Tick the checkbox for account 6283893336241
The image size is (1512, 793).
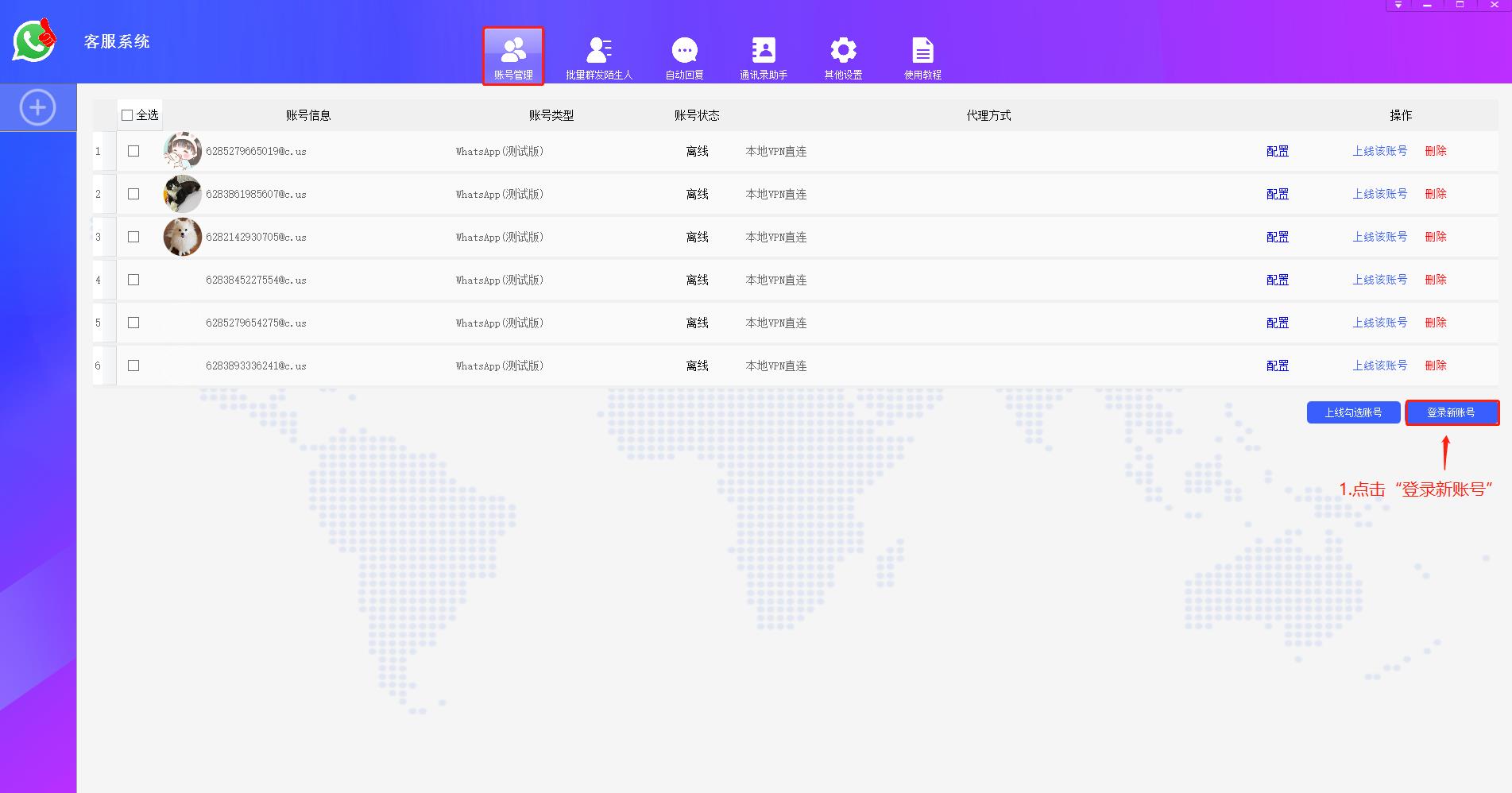[x=133, y=366]
